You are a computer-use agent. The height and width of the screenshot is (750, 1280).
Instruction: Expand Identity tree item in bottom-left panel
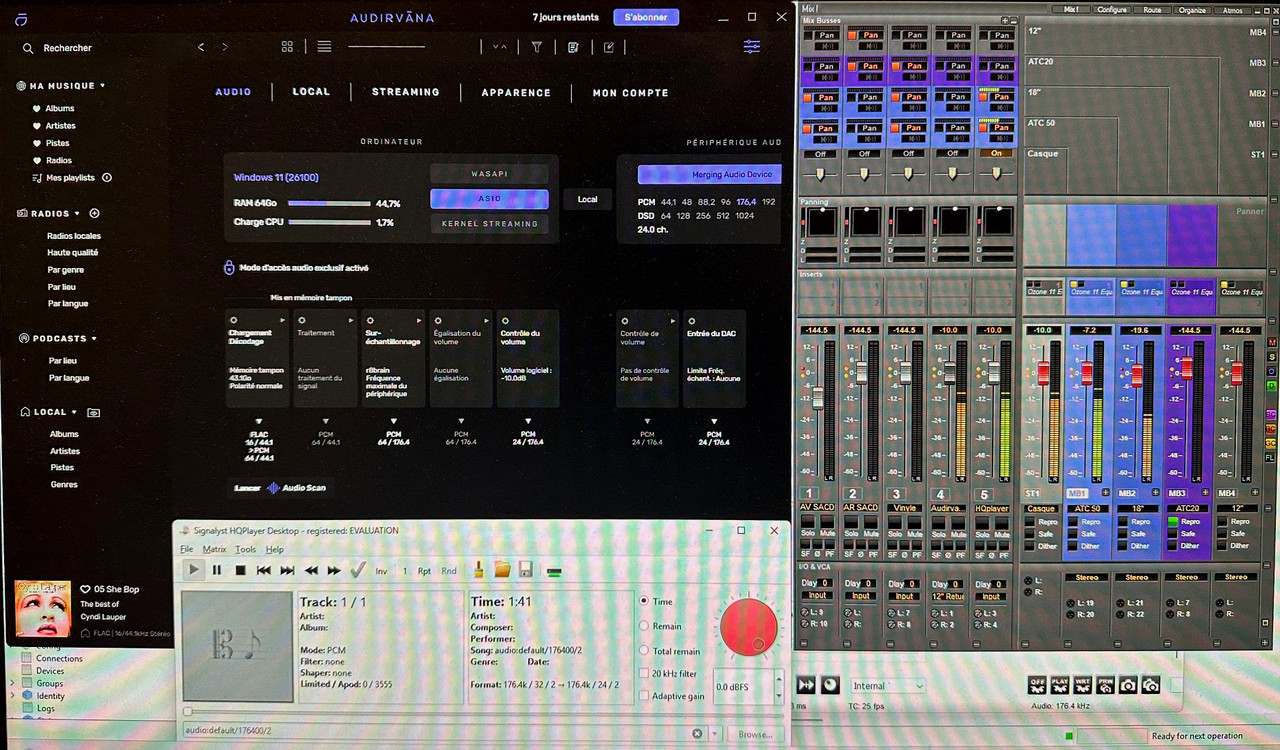[14, 696]
